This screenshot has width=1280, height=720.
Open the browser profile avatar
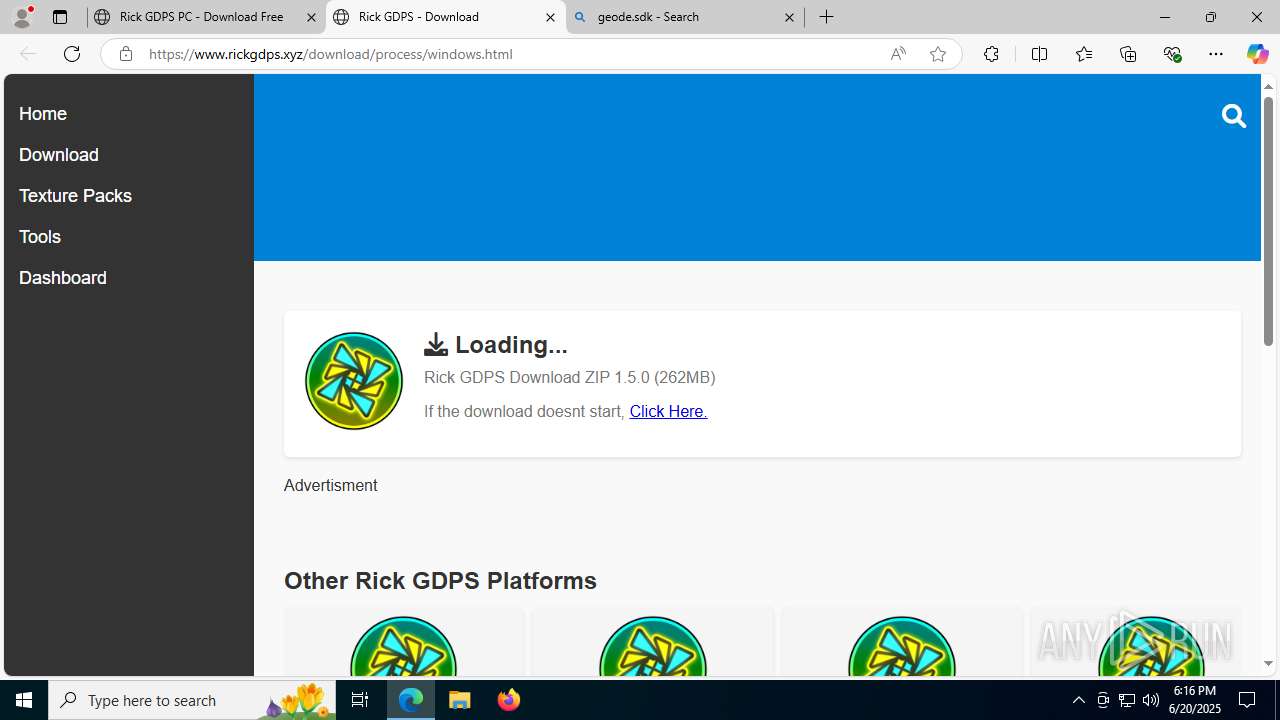[22, 17]
